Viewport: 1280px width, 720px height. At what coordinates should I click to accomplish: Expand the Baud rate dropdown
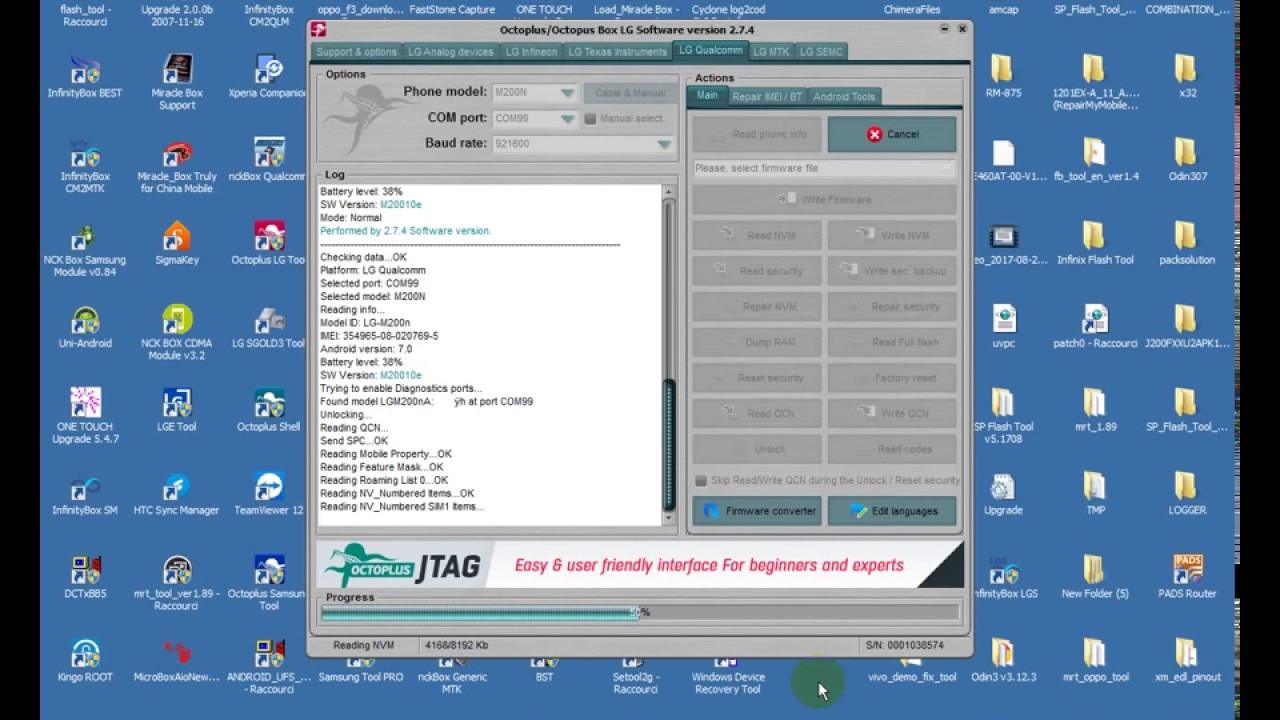pos(664,144)
